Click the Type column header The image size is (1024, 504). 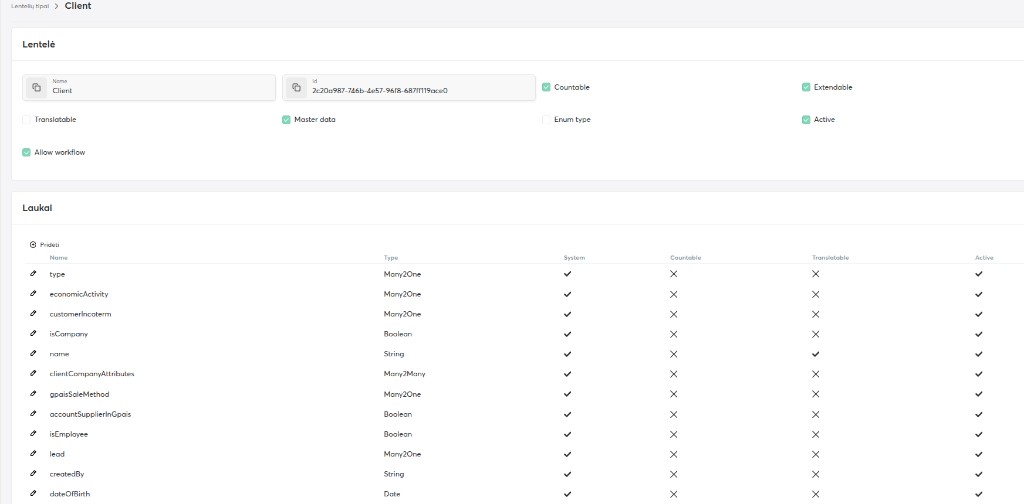pos(391,258)
